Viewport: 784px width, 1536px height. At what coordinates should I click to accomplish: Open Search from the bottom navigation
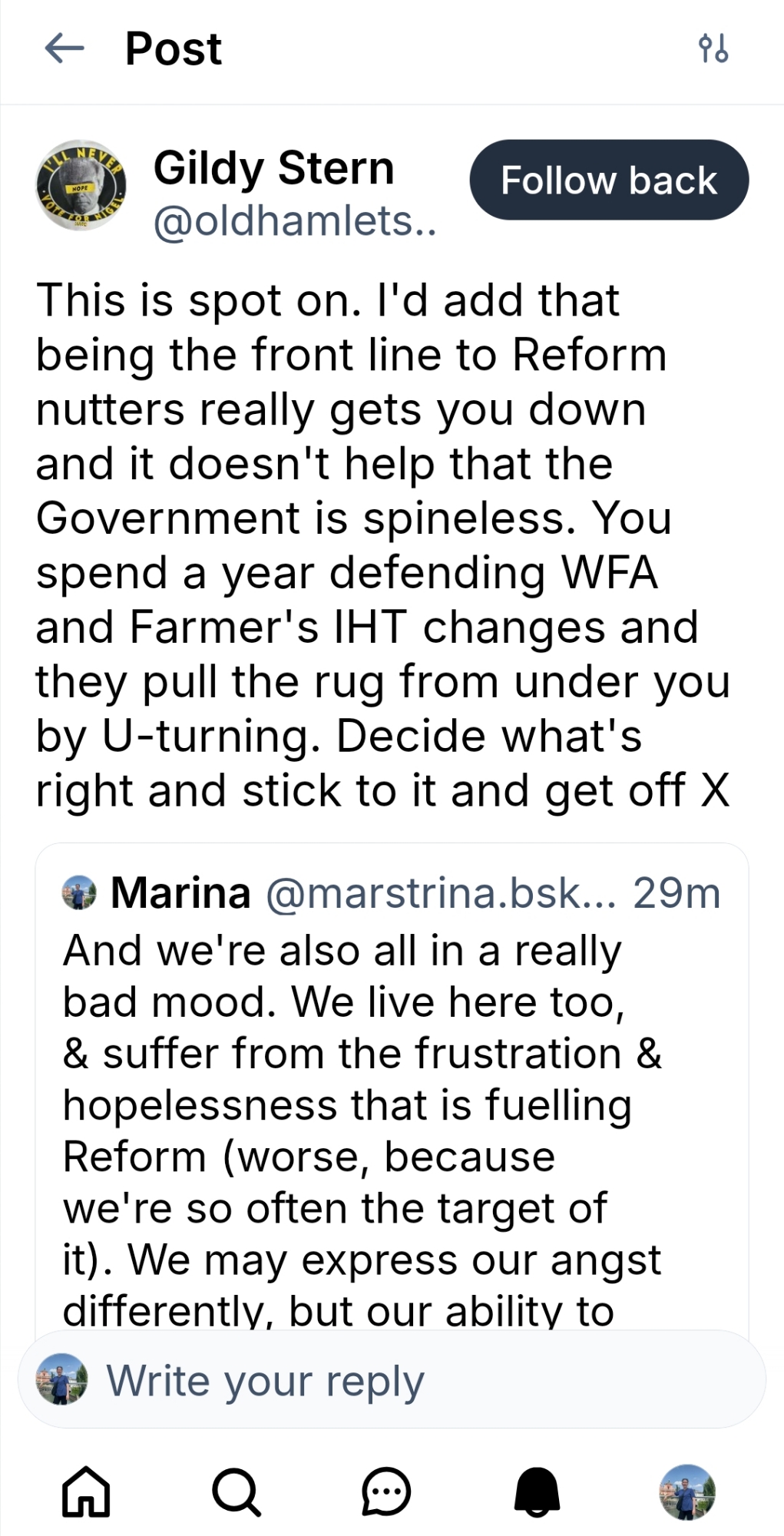[x=236, y=1491]
